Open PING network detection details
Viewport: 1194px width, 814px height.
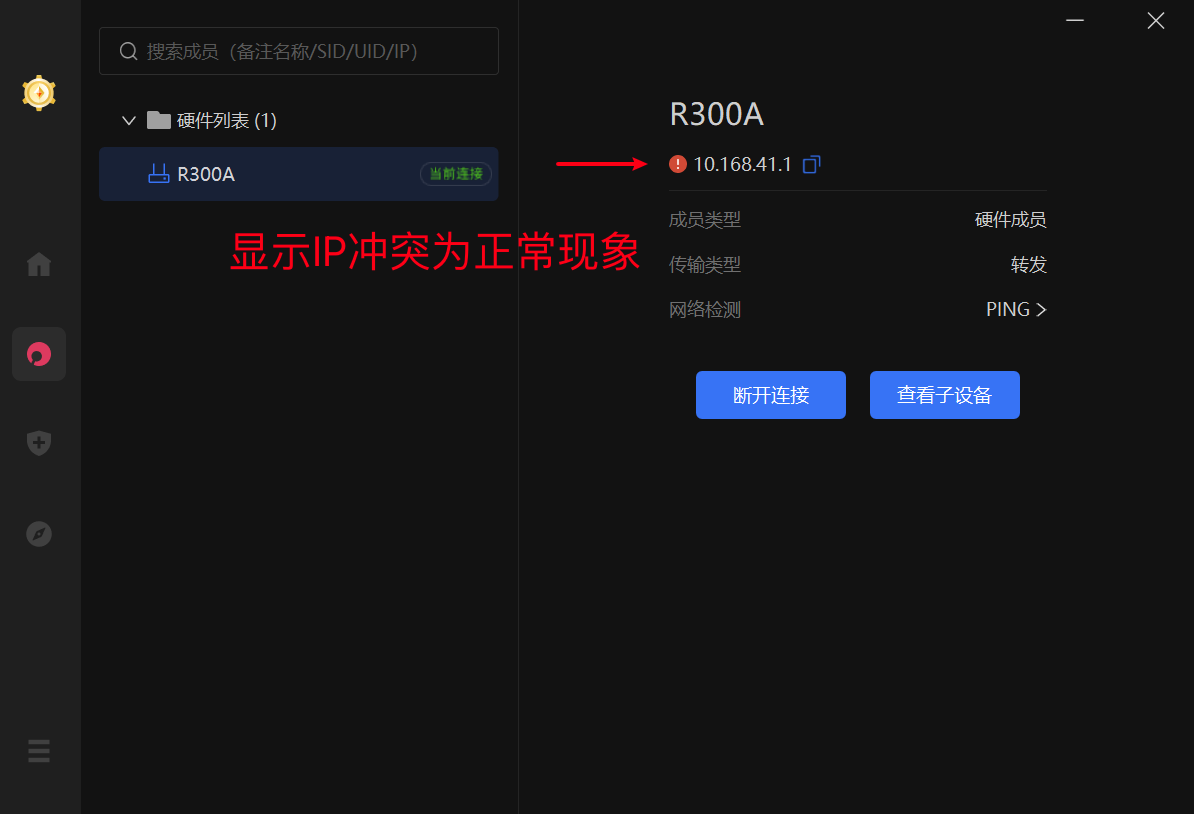coord(1008,309)
